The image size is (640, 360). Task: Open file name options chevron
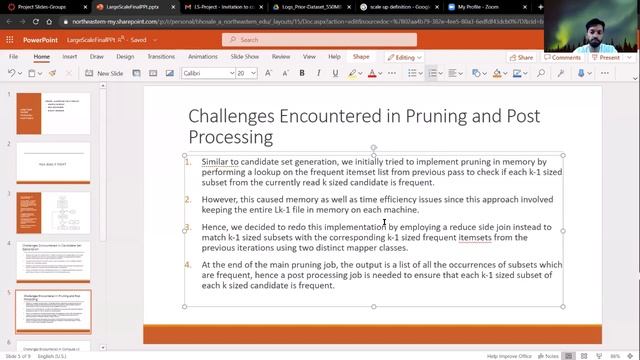[155, 40]
